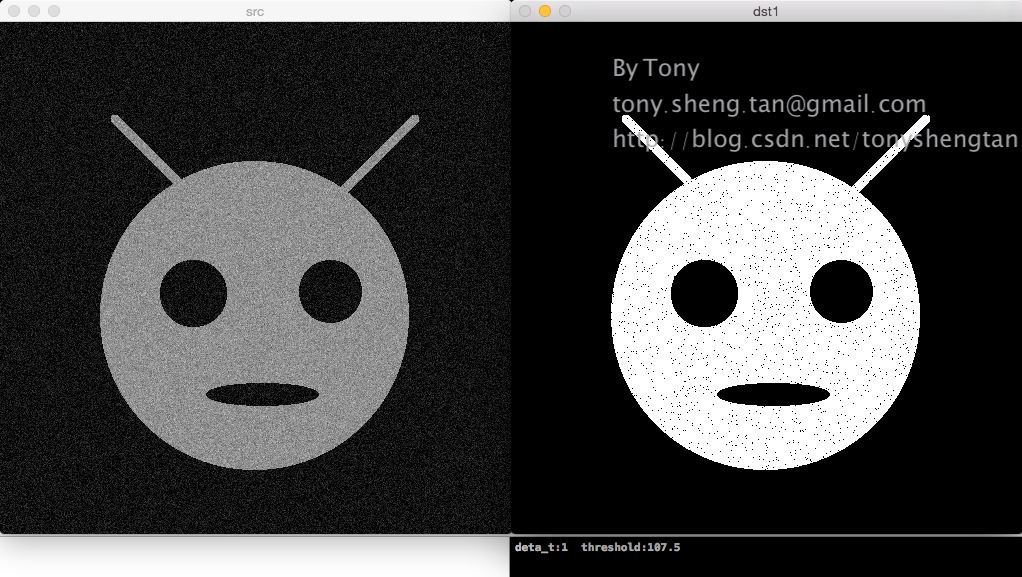Click the dst1 window title text

[766, 12]
